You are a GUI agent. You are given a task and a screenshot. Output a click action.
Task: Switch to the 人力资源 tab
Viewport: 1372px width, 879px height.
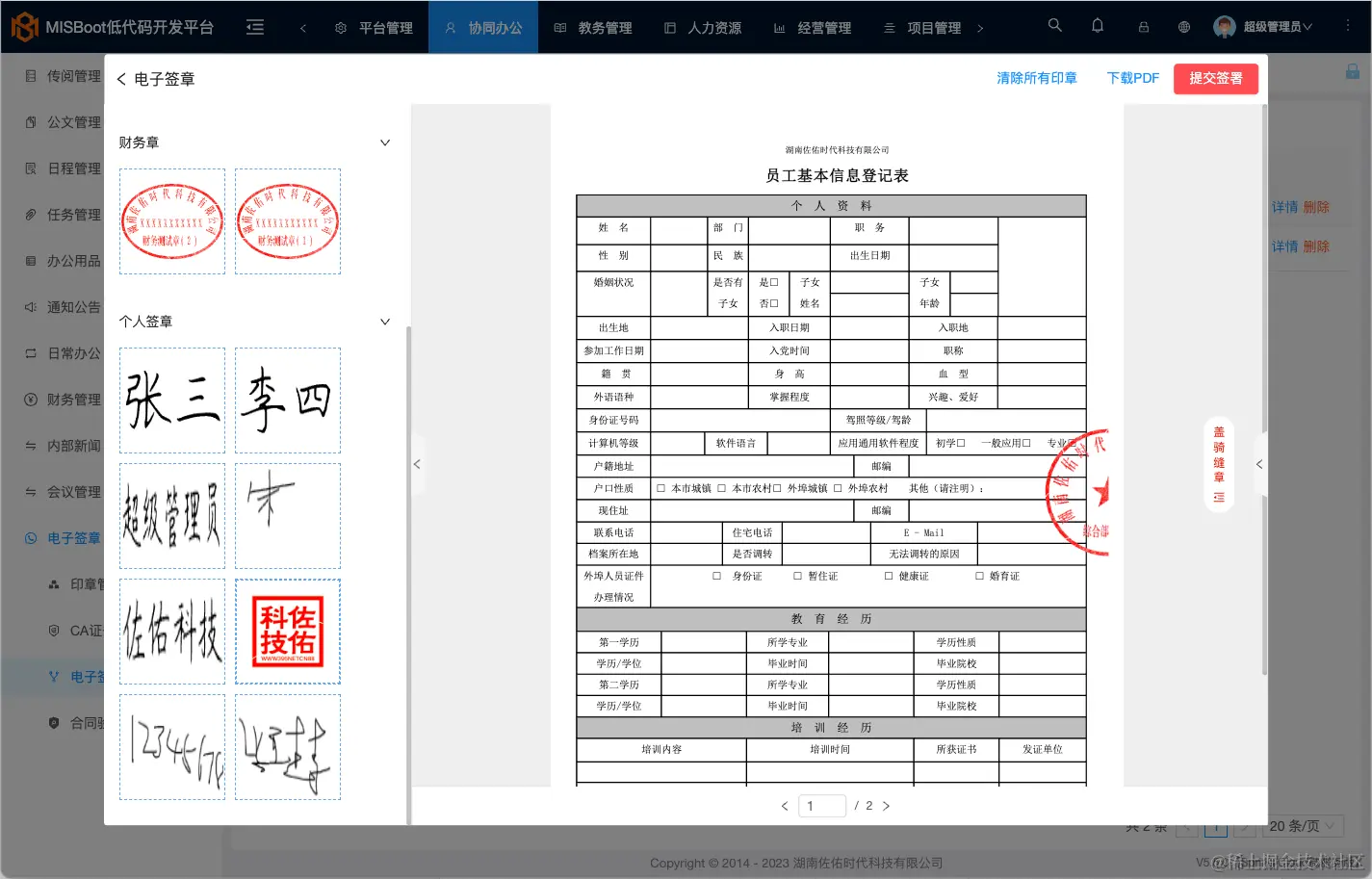pos(703,28)
